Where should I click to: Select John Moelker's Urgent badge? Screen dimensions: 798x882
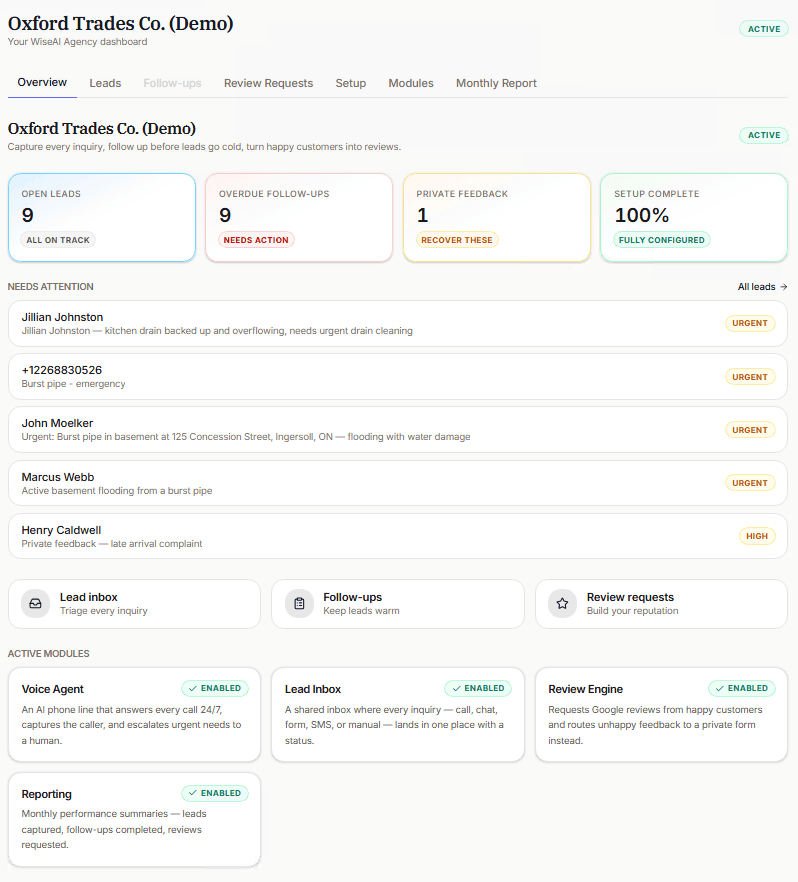pos(750,430)
